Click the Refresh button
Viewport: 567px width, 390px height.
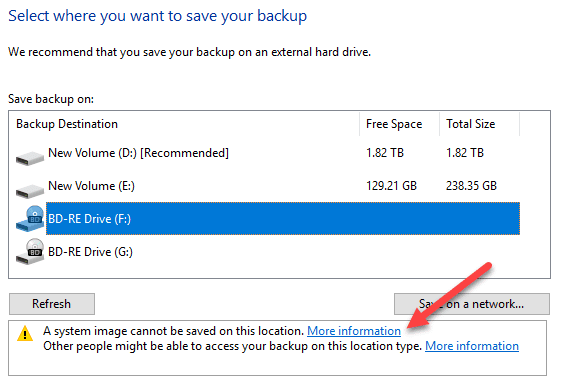pos(52,304)
